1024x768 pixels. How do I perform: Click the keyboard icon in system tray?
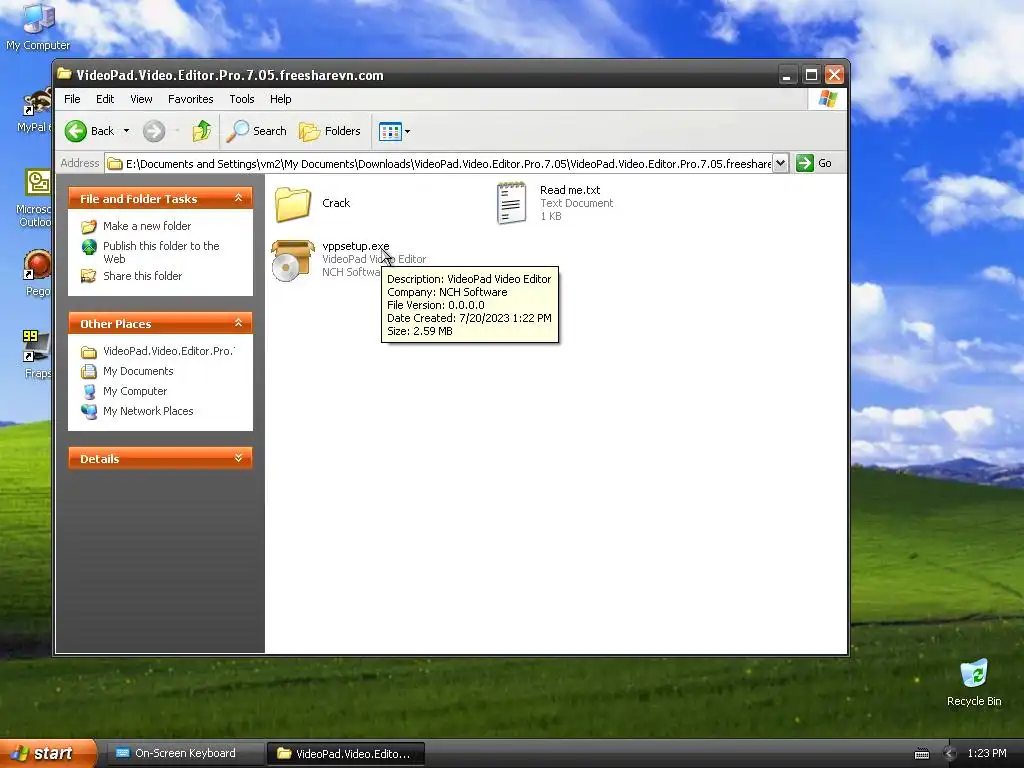tap(921, 754)
